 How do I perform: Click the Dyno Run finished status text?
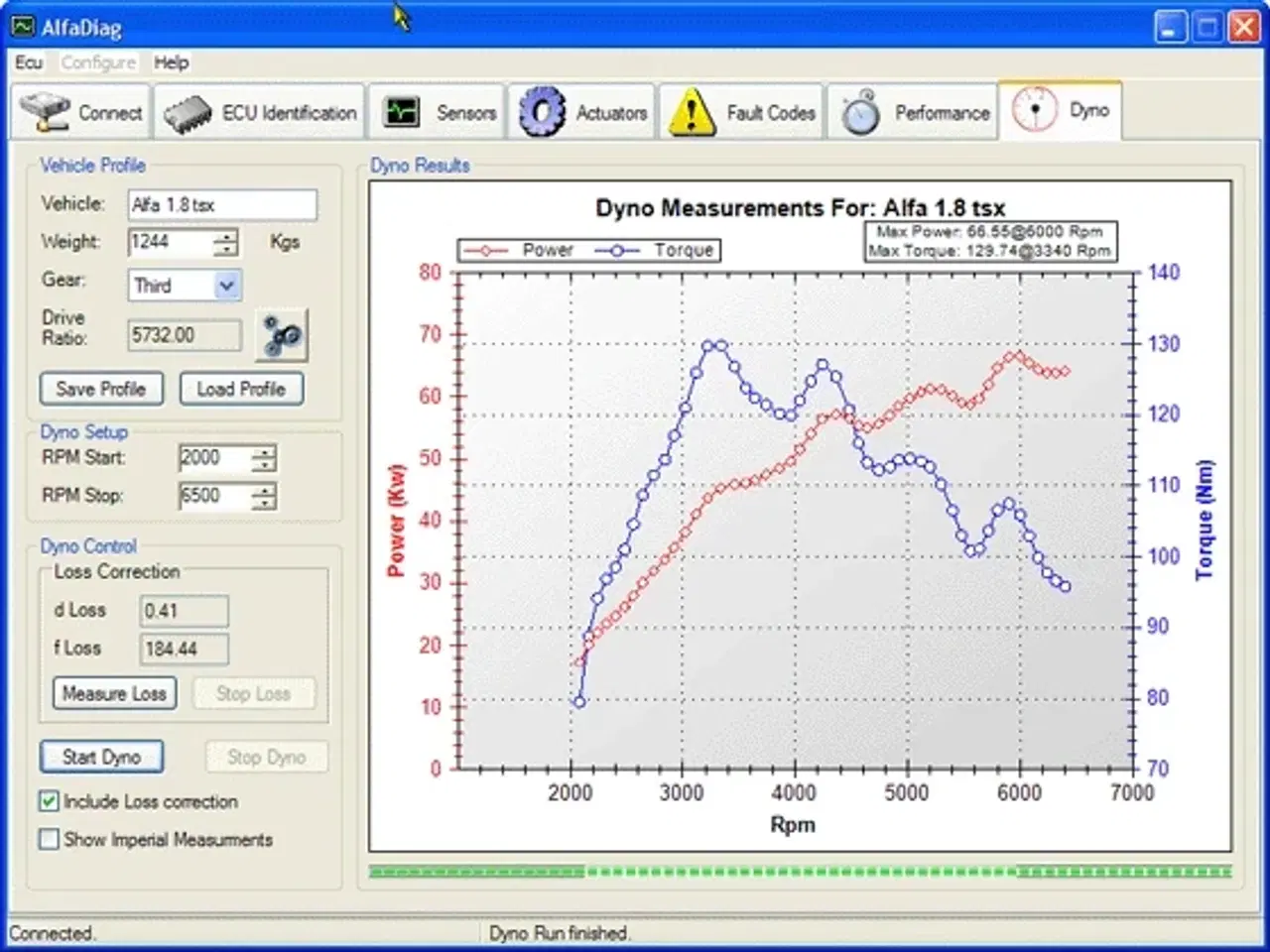coord(560,932)
